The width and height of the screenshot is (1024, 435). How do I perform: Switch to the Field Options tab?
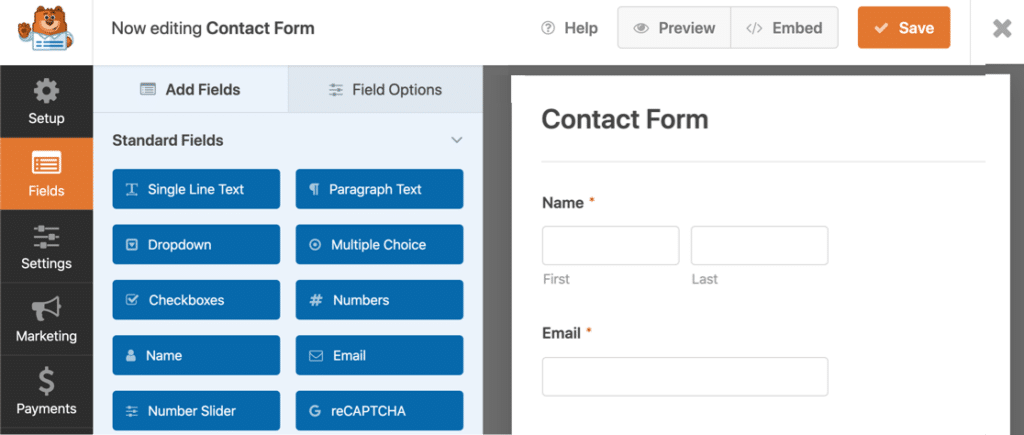click(x=385, y=89)
